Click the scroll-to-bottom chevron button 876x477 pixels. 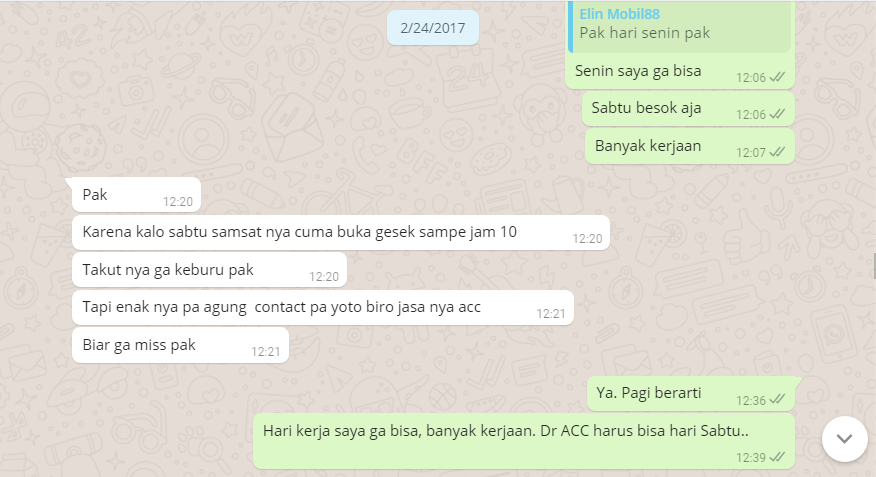pos(844,438)
